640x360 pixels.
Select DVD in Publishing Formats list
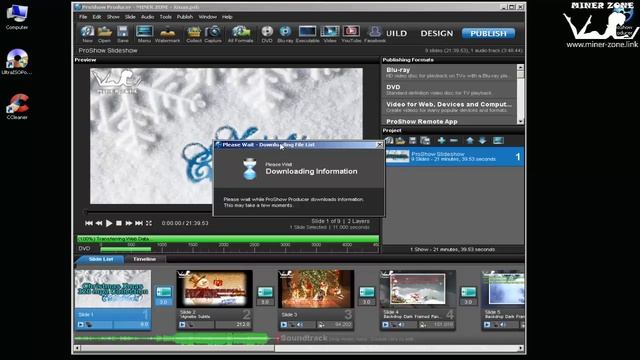pos(449,89)
